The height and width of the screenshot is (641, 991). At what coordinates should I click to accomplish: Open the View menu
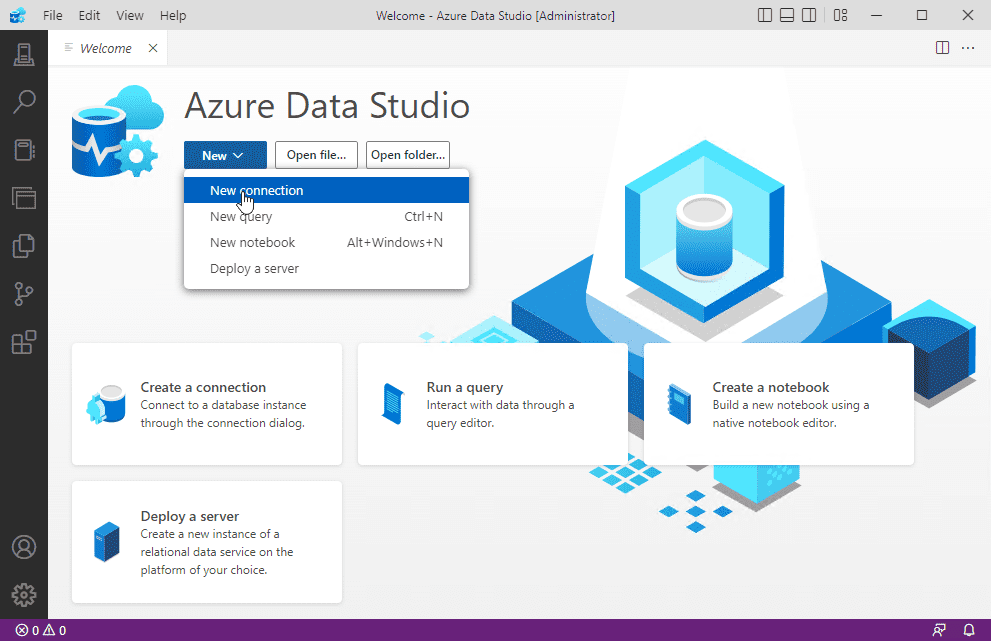[130, 15]
